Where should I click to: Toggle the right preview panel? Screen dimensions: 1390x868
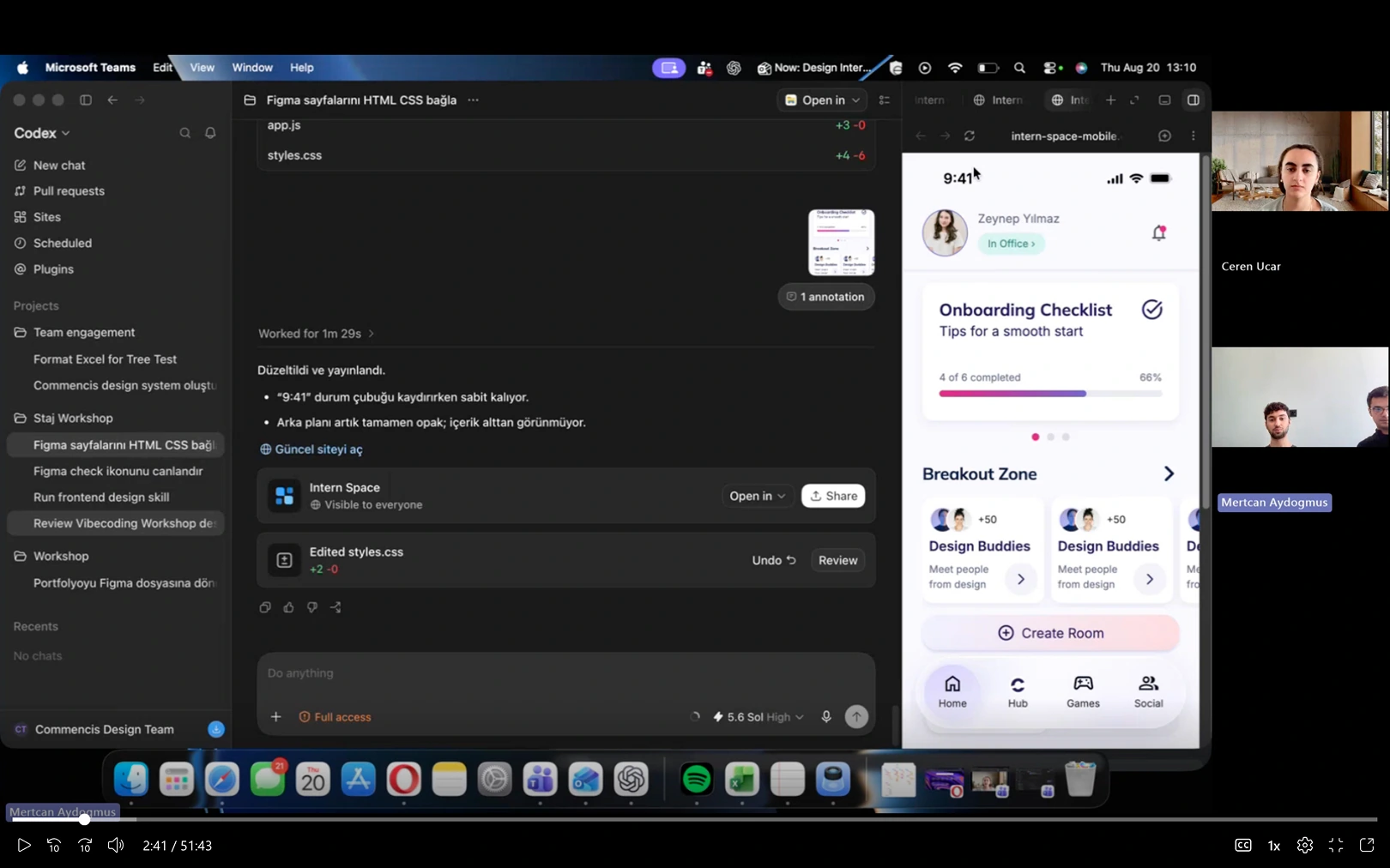(1193, 100)
